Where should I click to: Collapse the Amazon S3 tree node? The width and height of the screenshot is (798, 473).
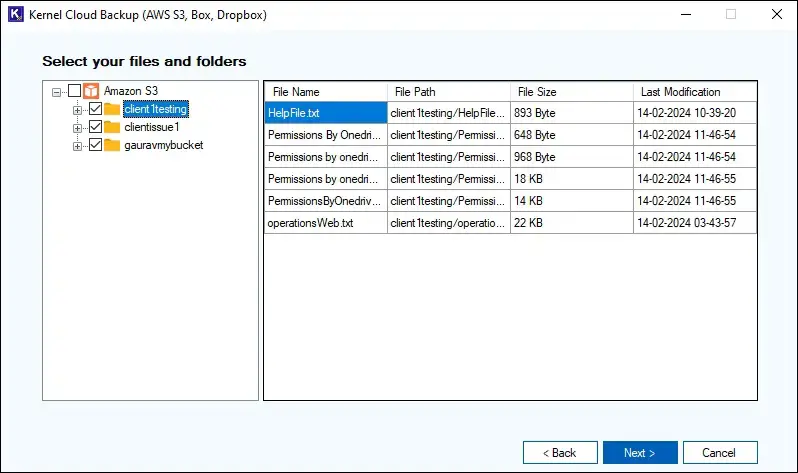(x=56, y=92)
